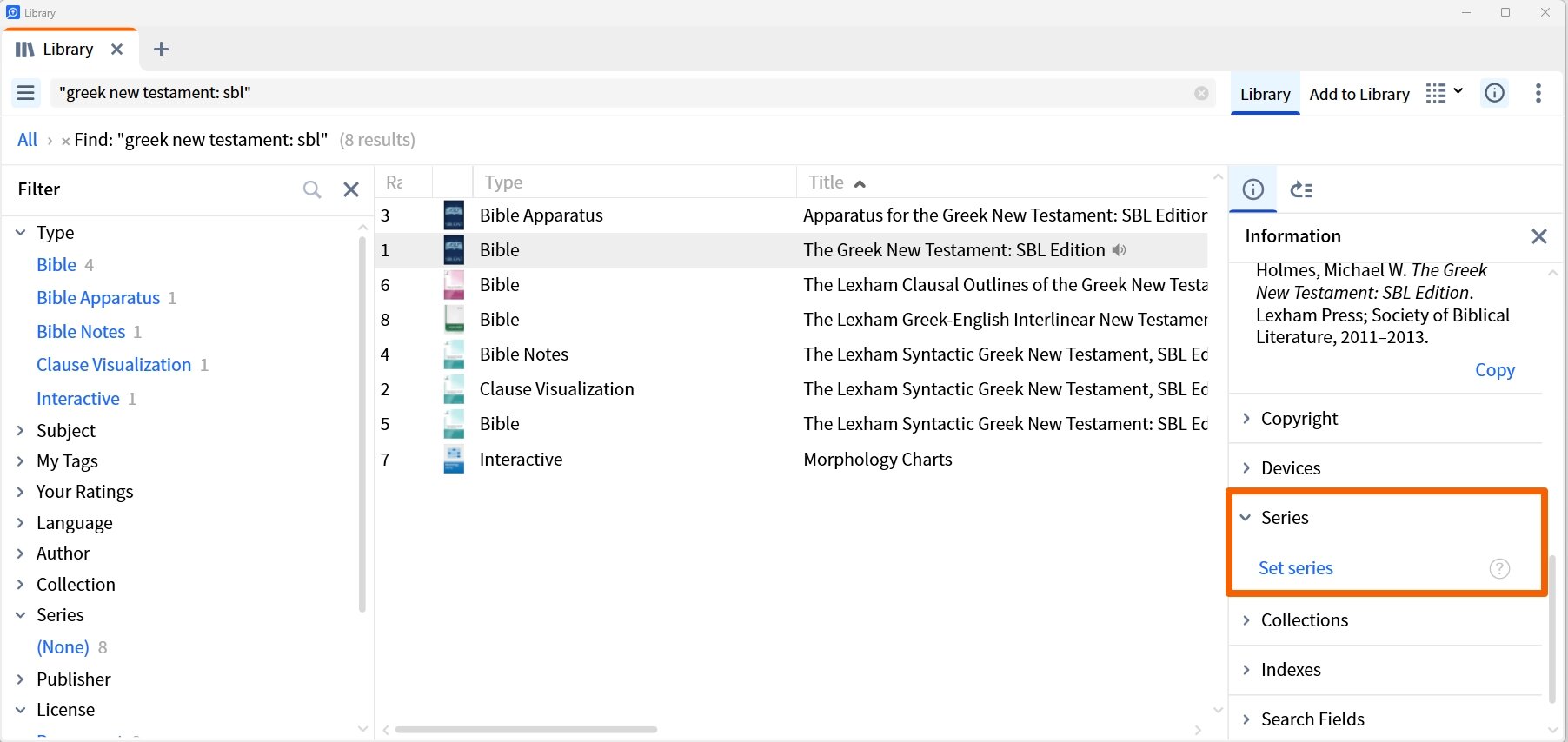
Task: Click the Set series link
Action: pyautogui.click(x=1296, y=568)
